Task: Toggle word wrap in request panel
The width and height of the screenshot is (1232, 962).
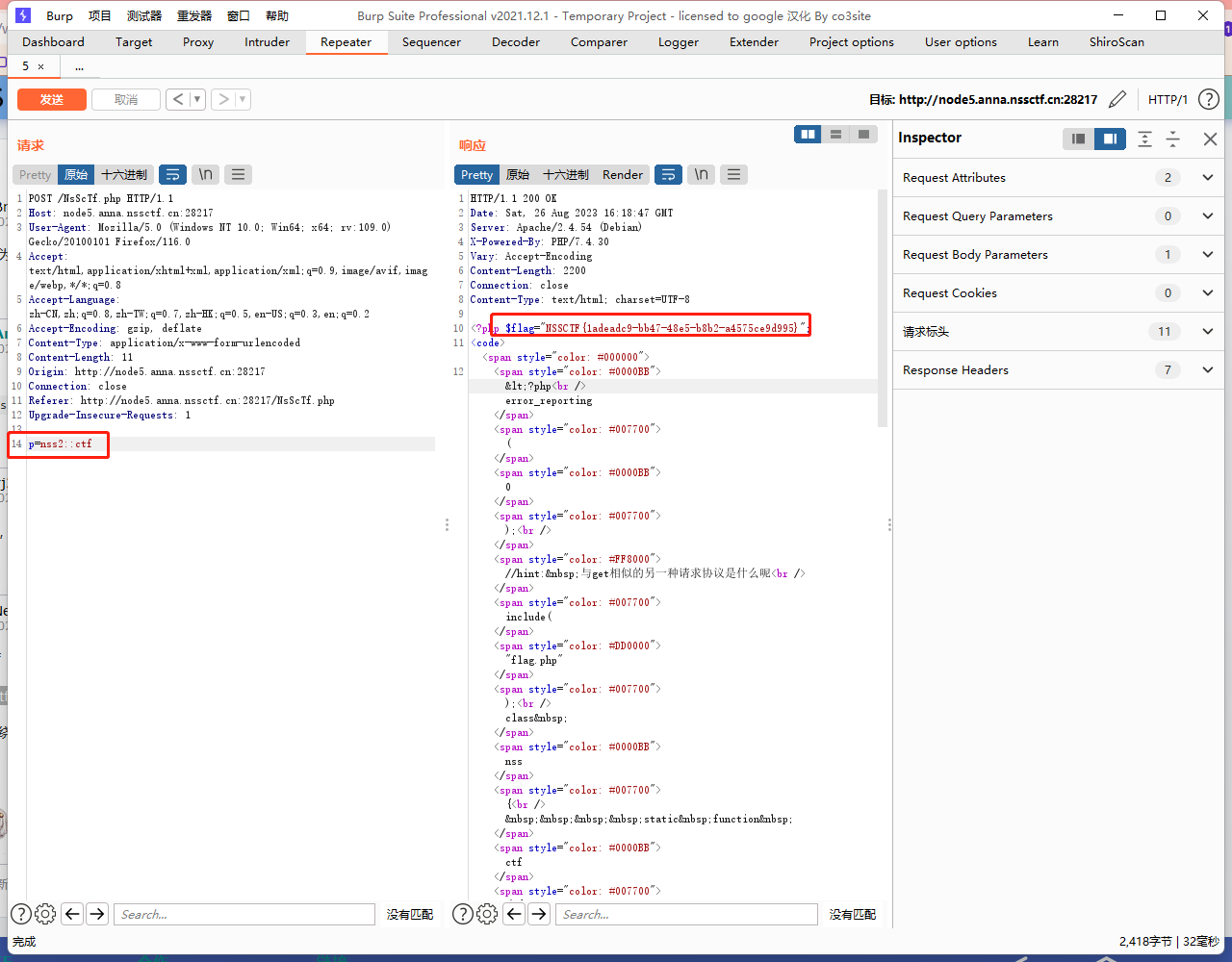Action: tap(173, 174)
